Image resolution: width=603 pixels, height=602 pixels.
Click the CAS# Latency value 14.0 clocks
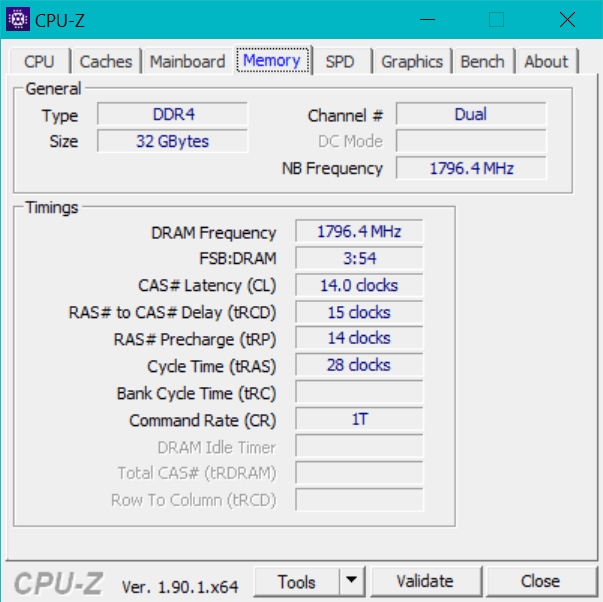[x=359, y=285]
